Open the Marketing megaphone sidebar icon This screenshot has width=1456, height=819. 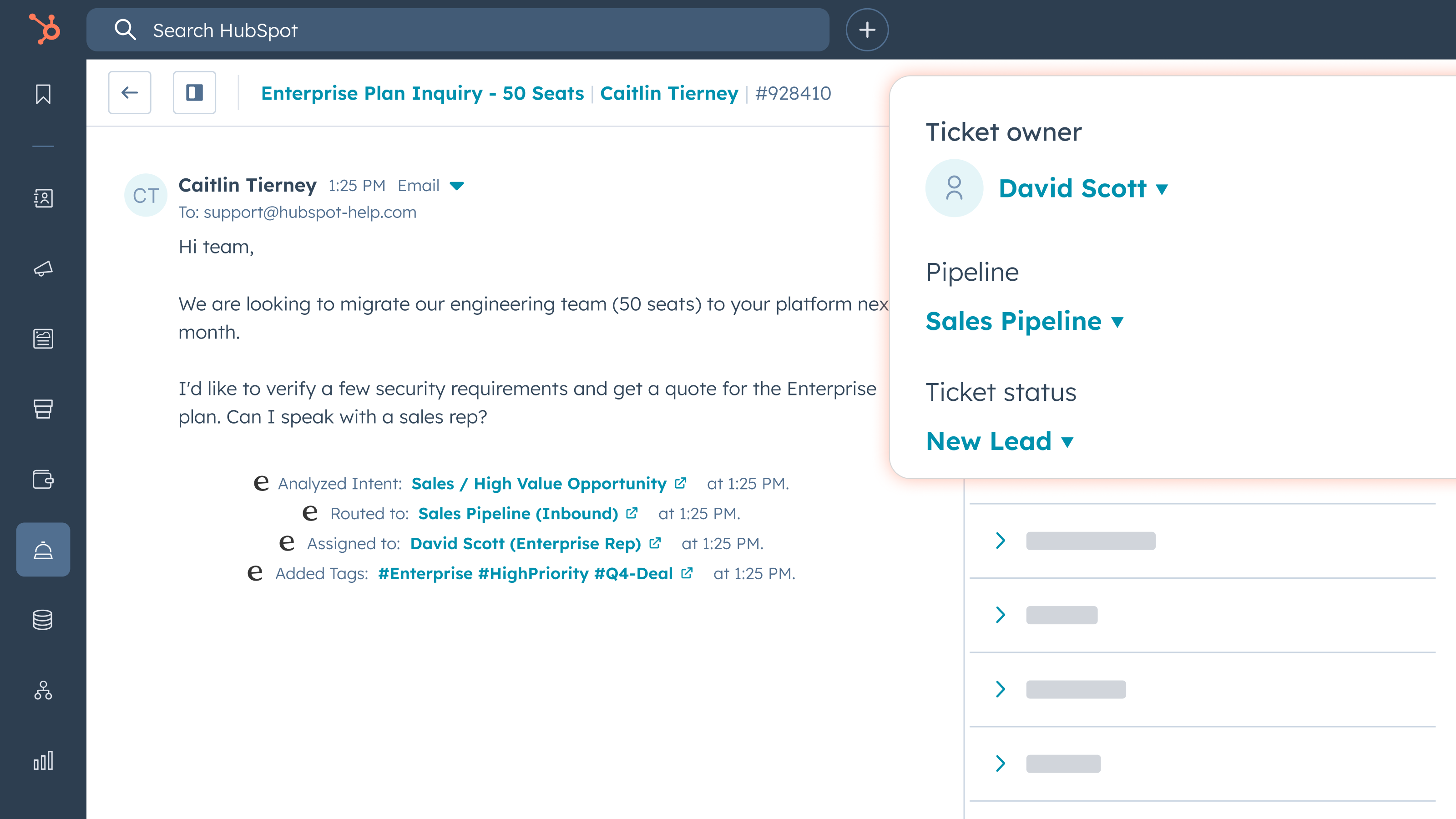pos(43,268)
